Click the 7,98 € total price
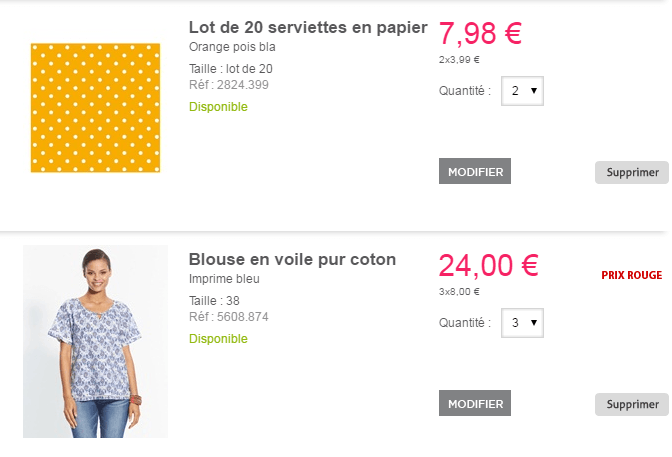This screenshot has width=672, height=457. click(x=480, y=33)
